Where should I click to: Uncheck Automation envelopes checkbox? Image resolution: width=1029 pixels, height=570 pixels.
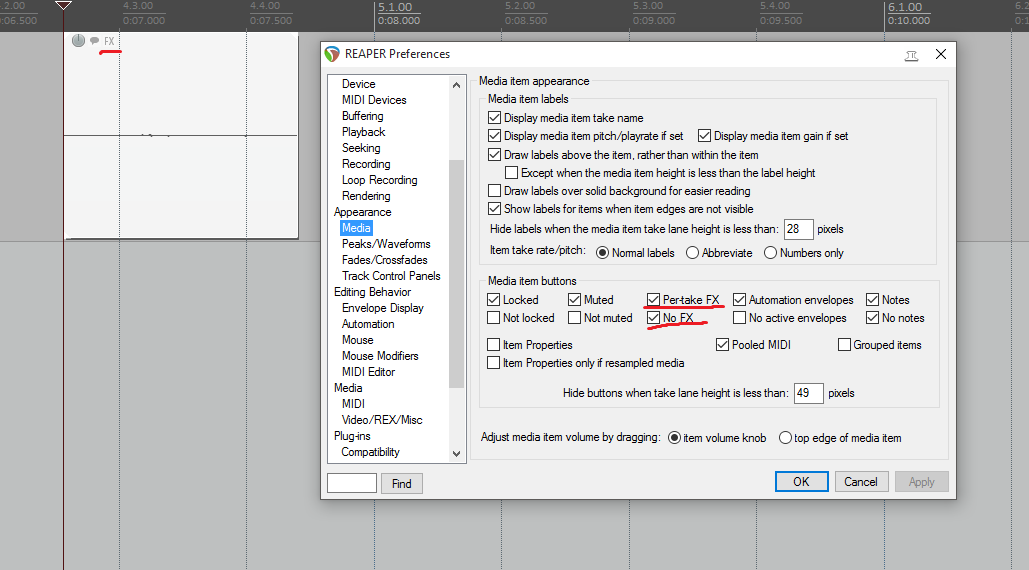click(x=740, y=300)
